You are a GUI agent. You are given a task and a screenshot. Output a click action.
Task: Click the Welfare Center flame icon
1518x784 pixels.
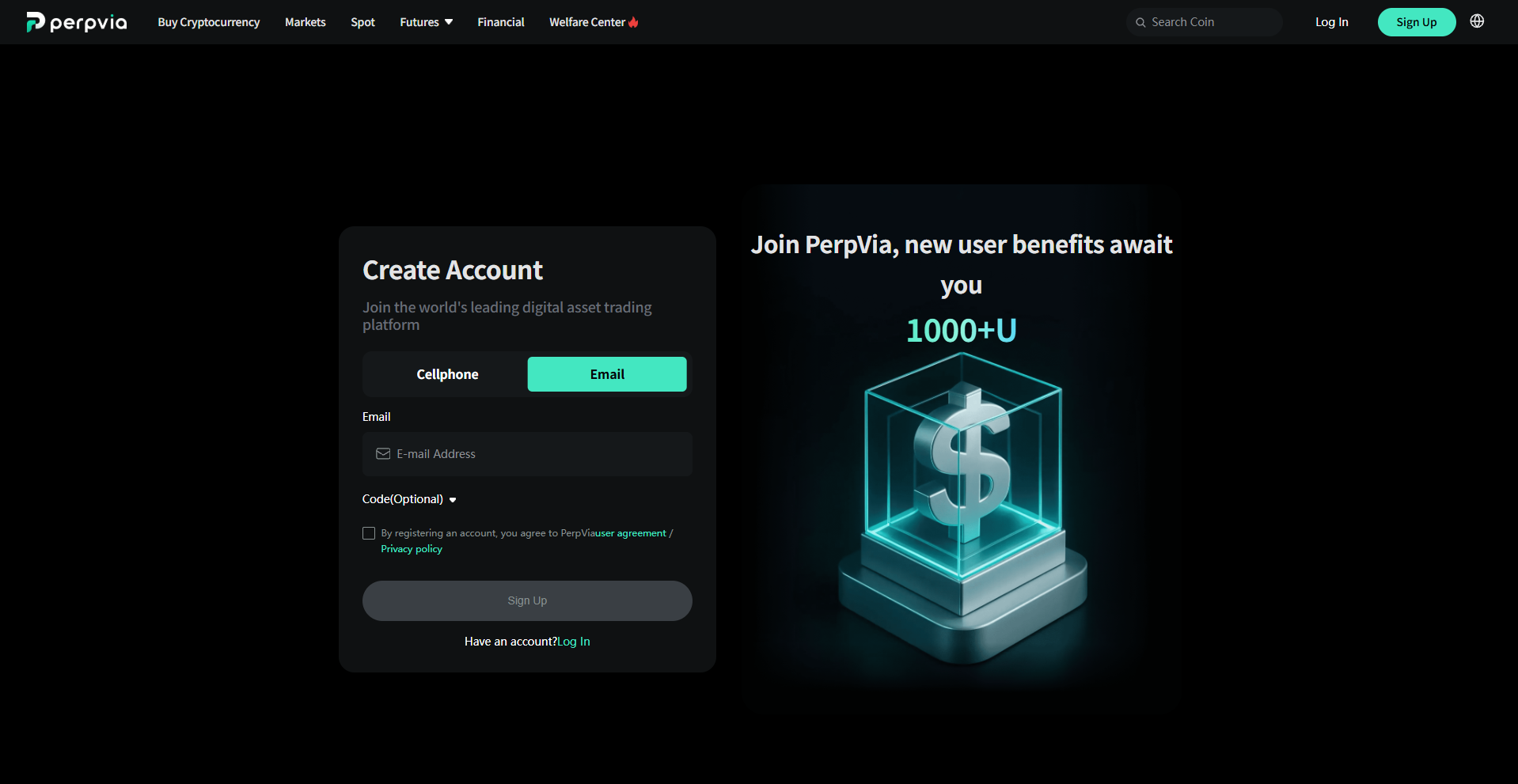(633, 22)
